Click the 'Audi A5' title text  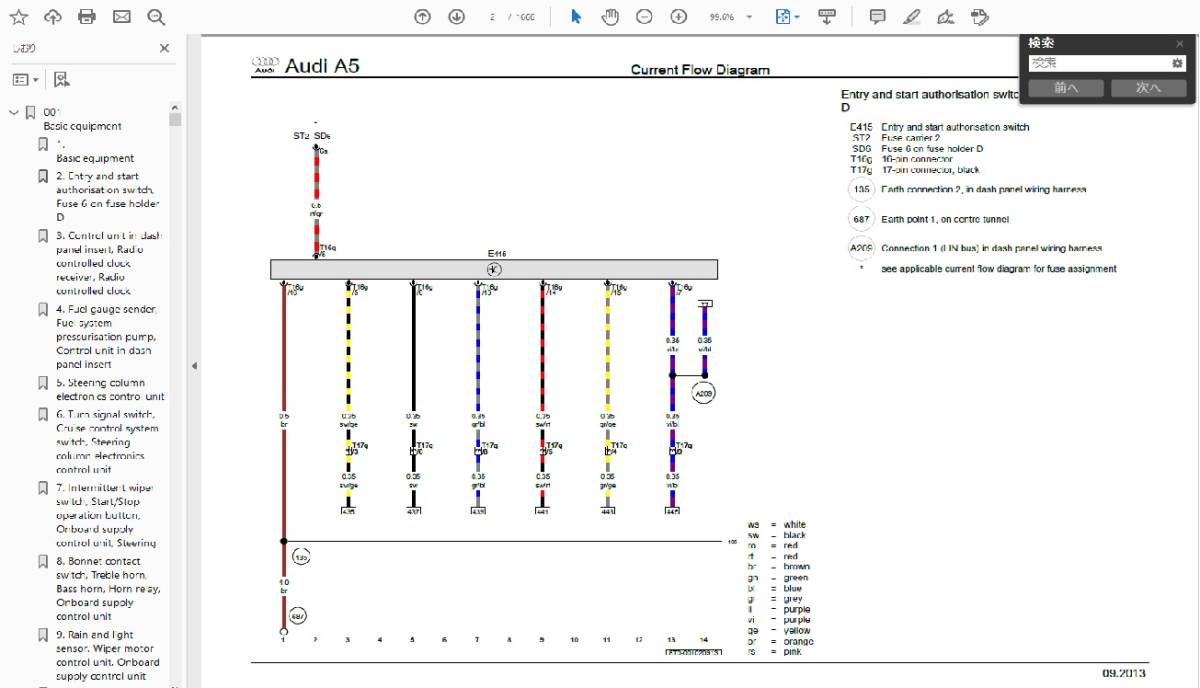point(322,66)
